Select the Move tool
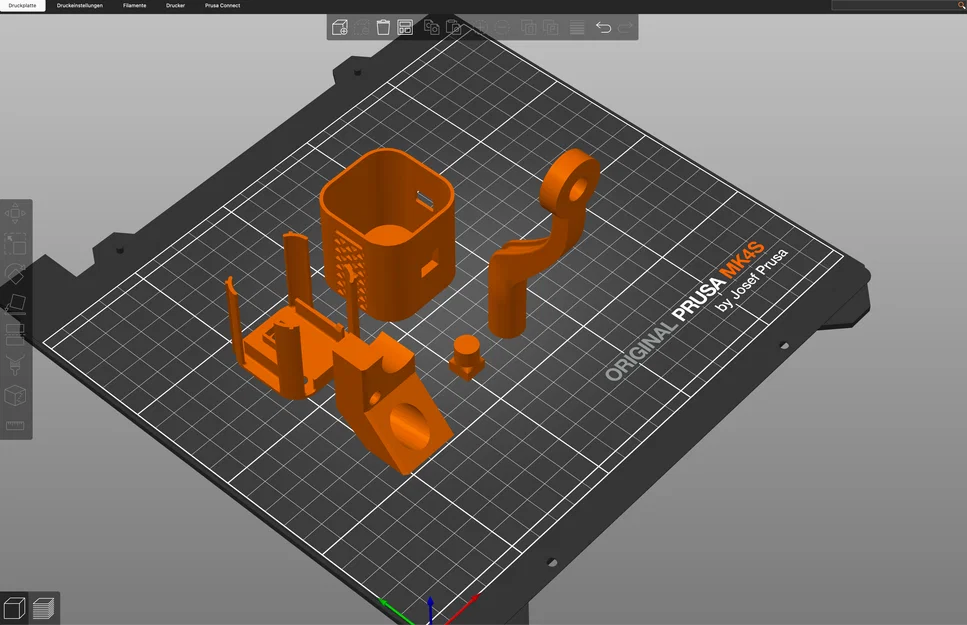Image resolution: width=967 pixels, height=625 pixels. (x=14, y=213)
